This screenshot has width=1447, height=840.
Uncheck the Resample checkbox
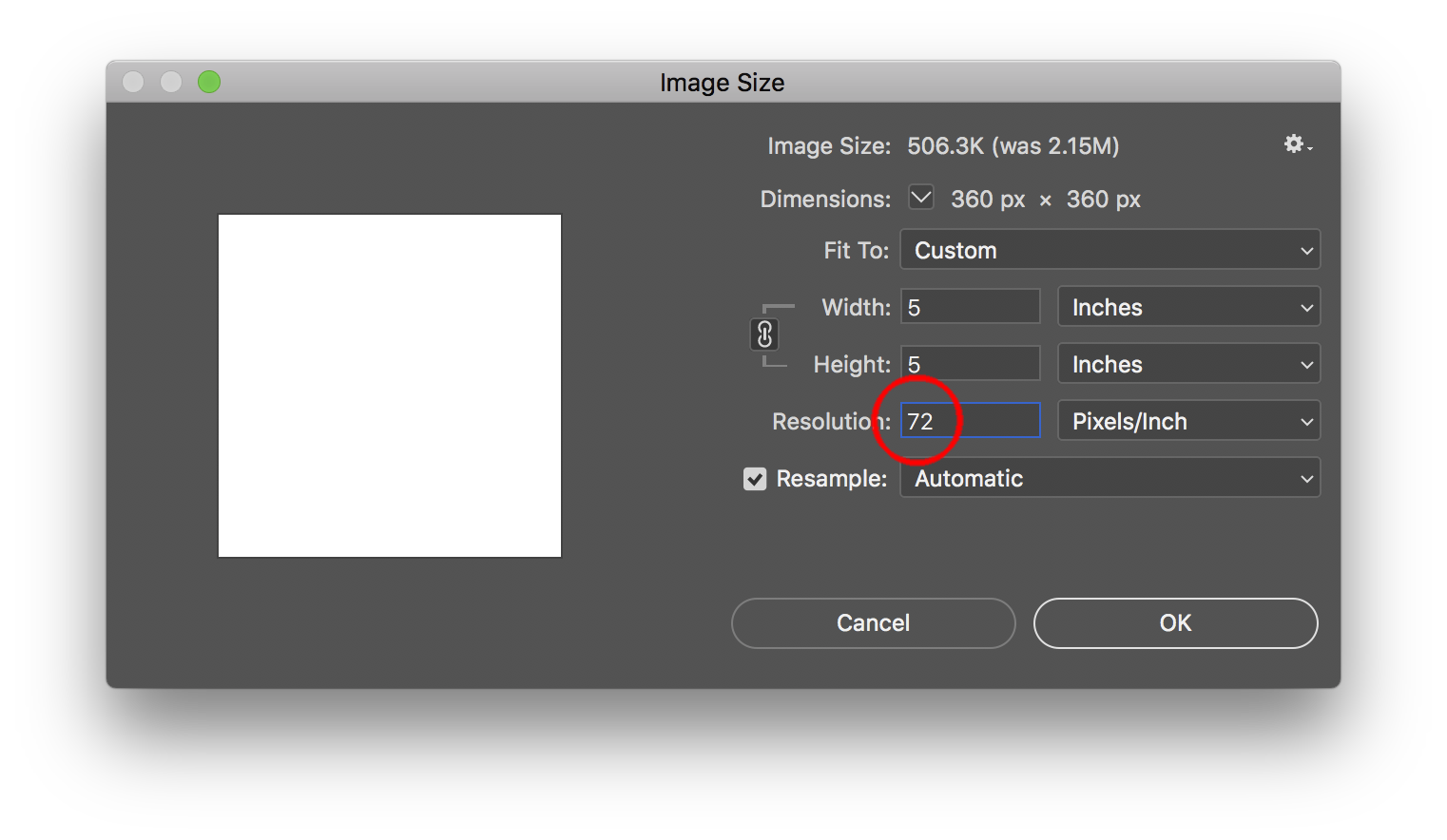[755, 479]
